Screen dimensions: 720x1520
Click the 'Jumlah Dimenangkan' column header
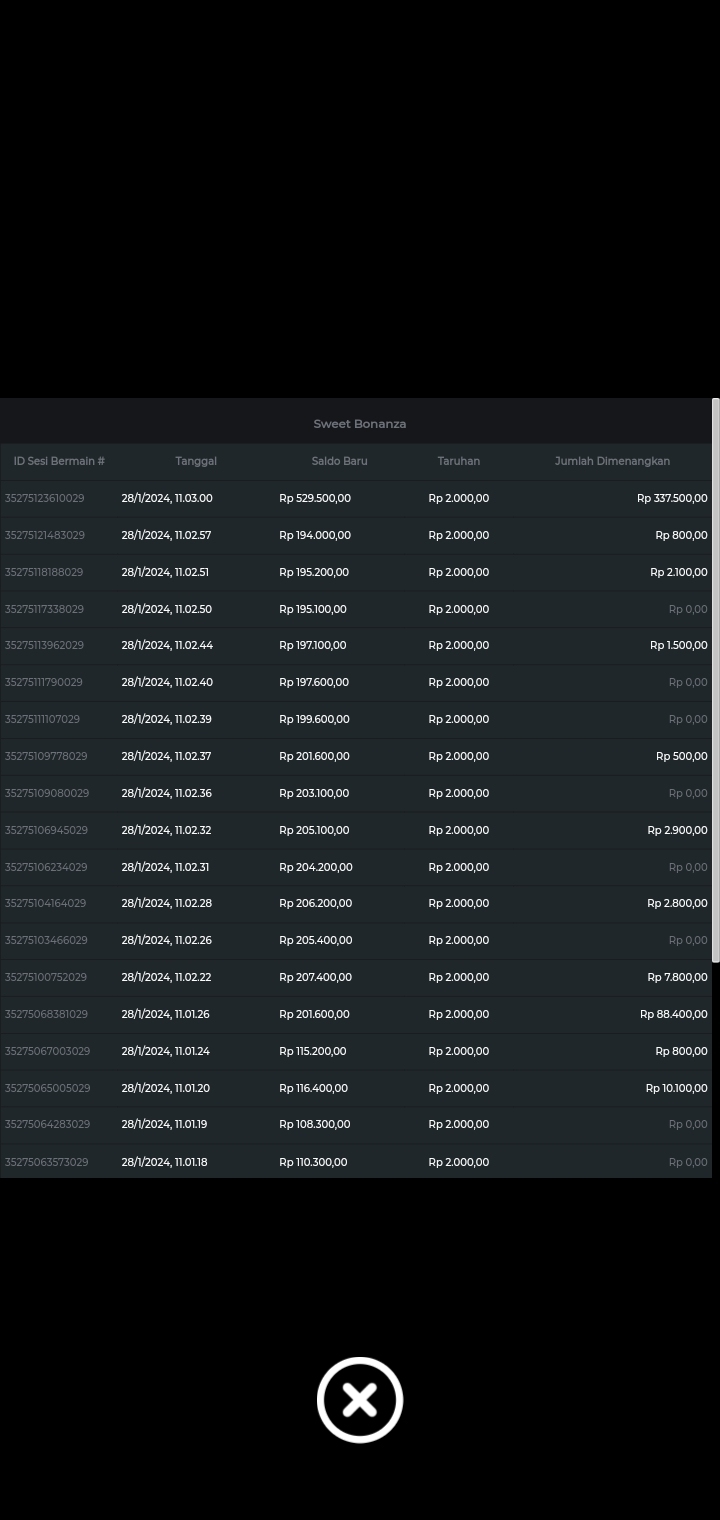point(612,461)
